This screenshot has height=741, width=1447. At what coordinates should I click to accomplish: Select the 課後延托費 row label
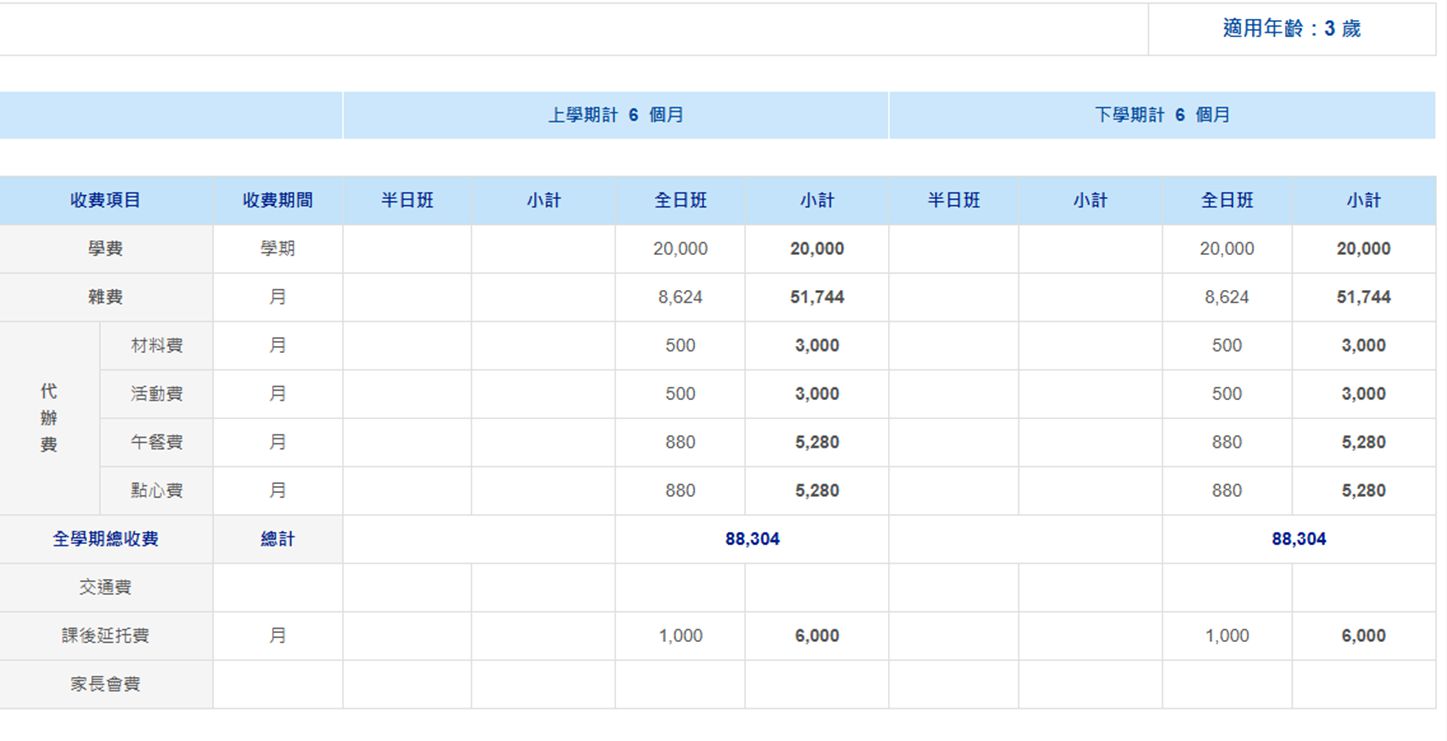pos(106,636)
